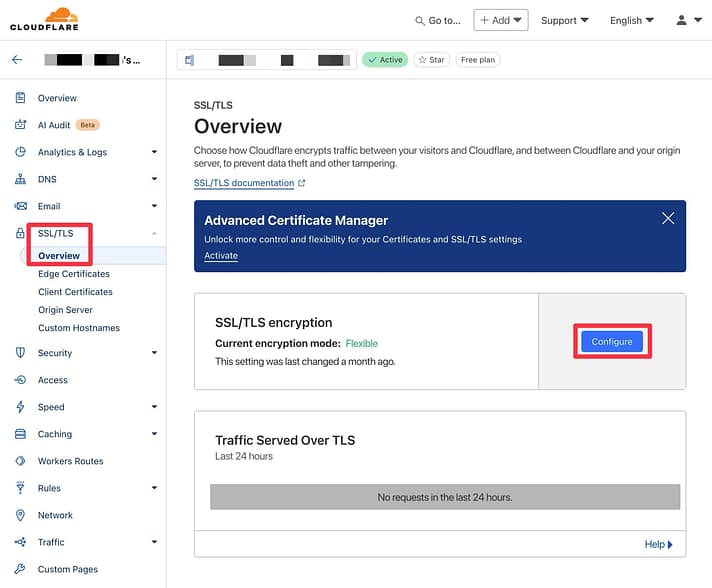Screen dimensions: 712x588
Task: Expand the DNS section arrow
Action: point(154,179)
